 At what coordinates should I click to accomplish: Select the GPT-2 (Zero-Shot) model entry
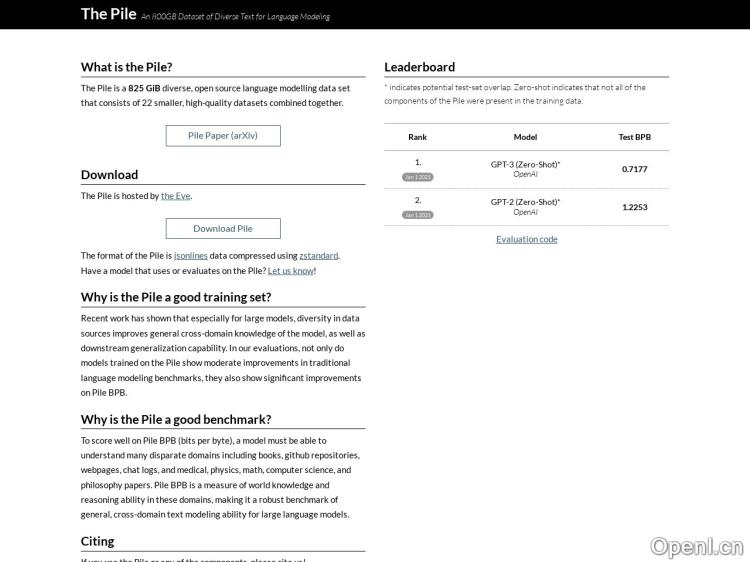(x=525, y=202)
